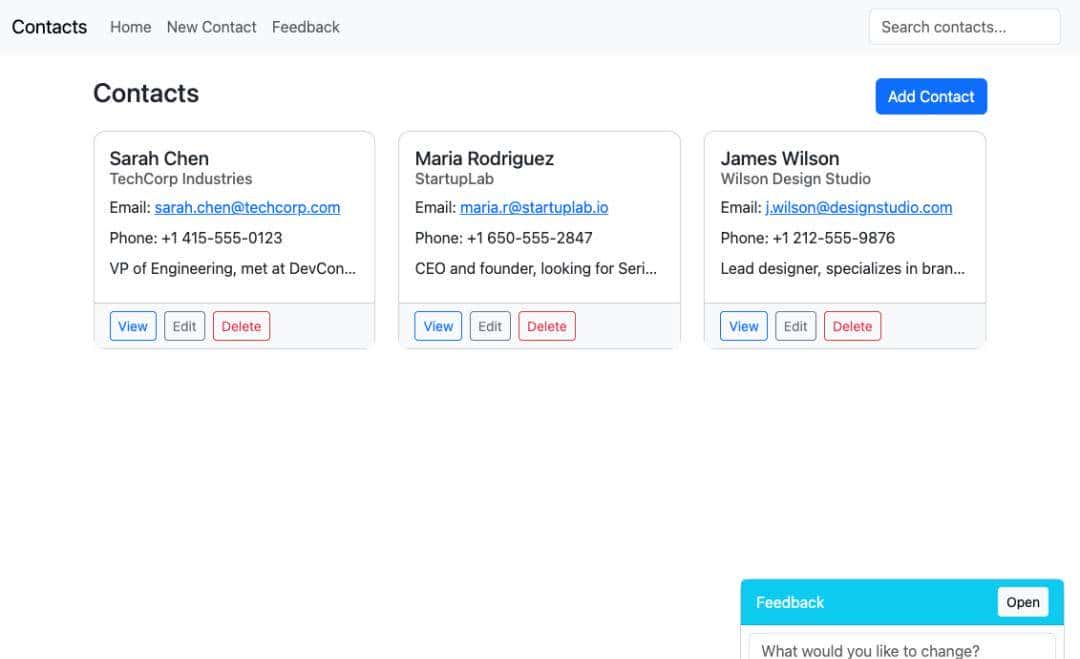Edit Sarah Chen's contact

click(184, 326)
